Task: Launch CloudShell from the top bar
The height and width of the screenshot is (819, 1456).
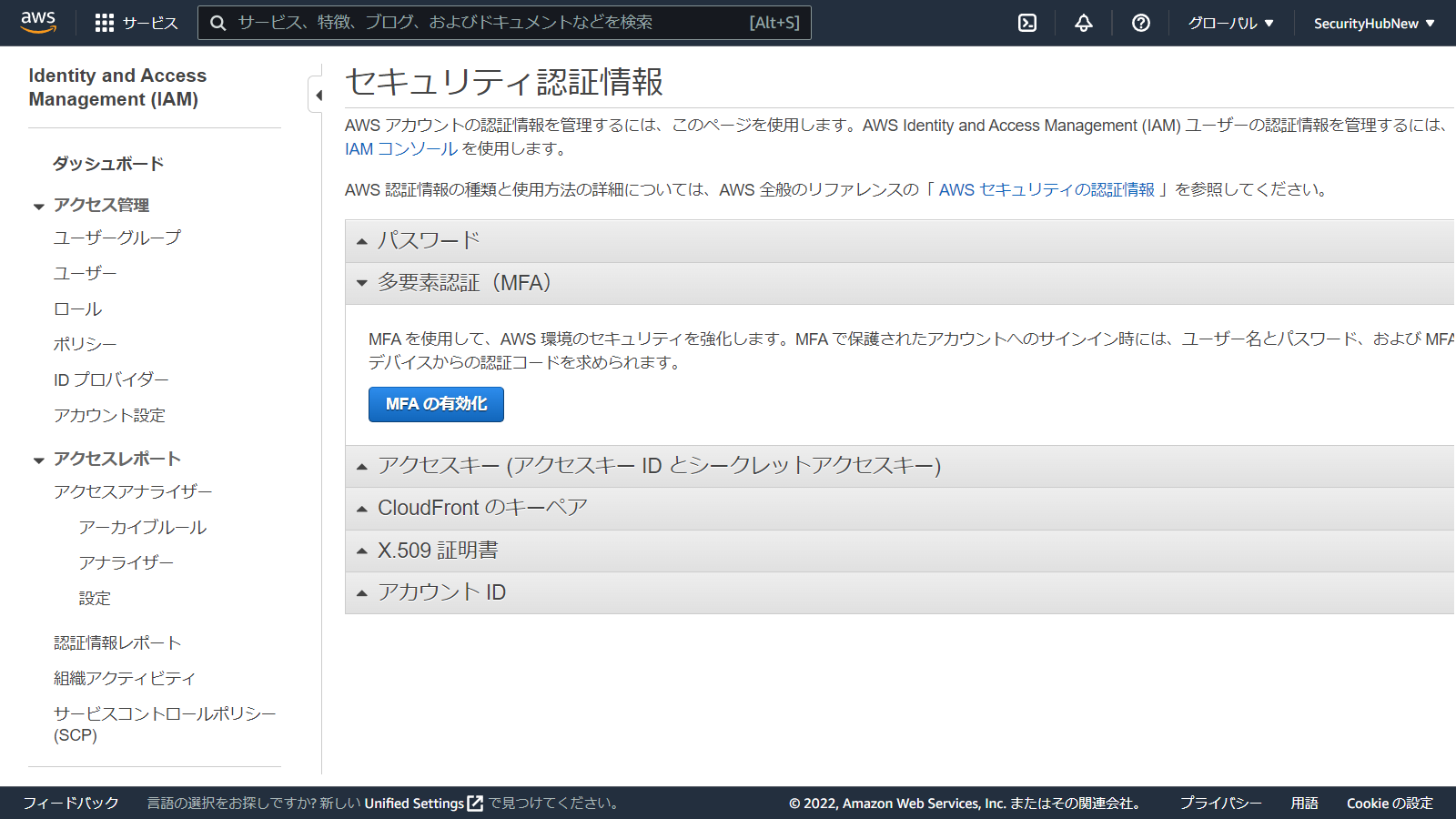Action: pos(1027,23)
